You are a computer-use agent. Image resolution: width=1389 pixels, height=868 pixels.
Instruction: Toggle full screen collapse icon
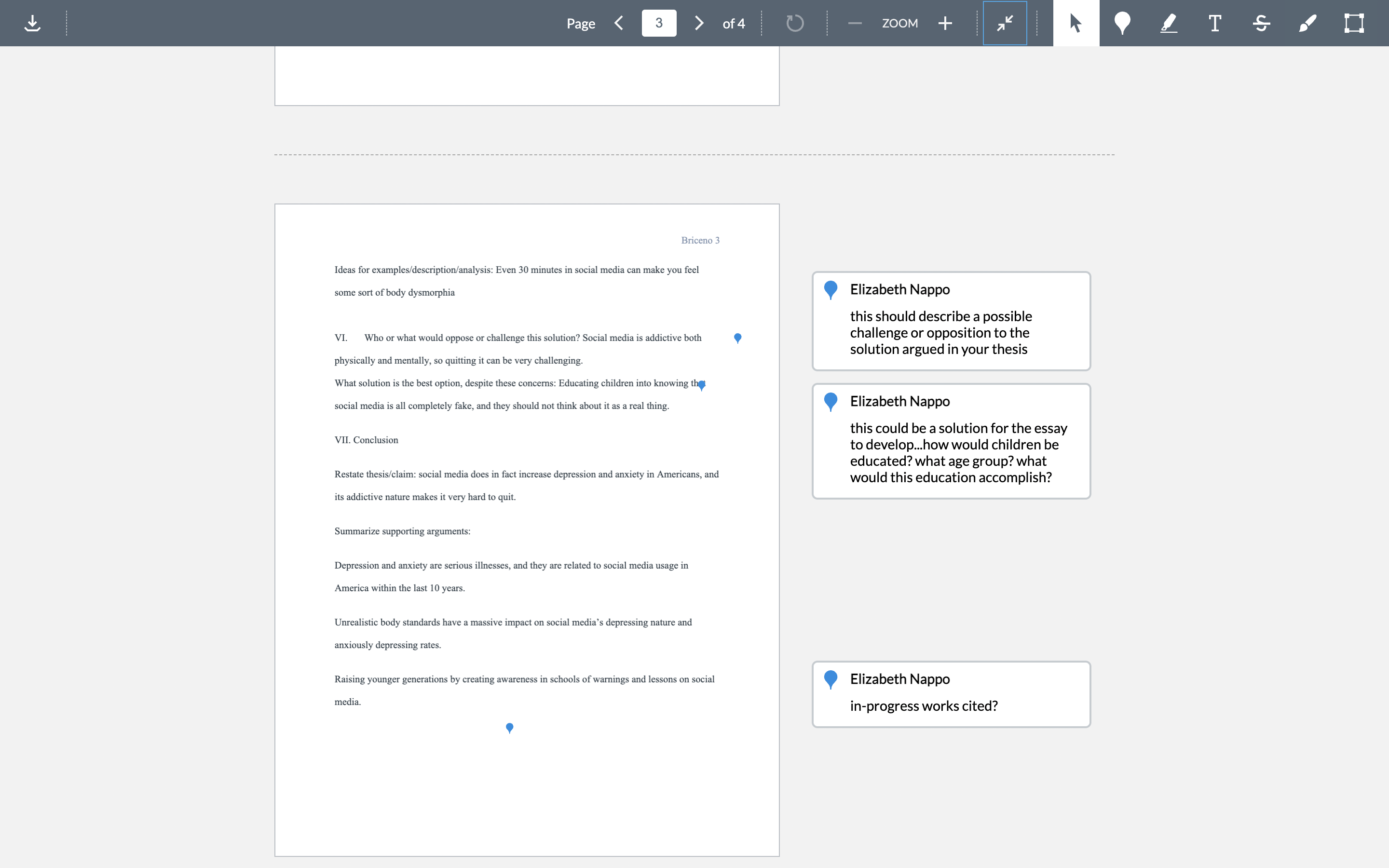[1005, 23]
